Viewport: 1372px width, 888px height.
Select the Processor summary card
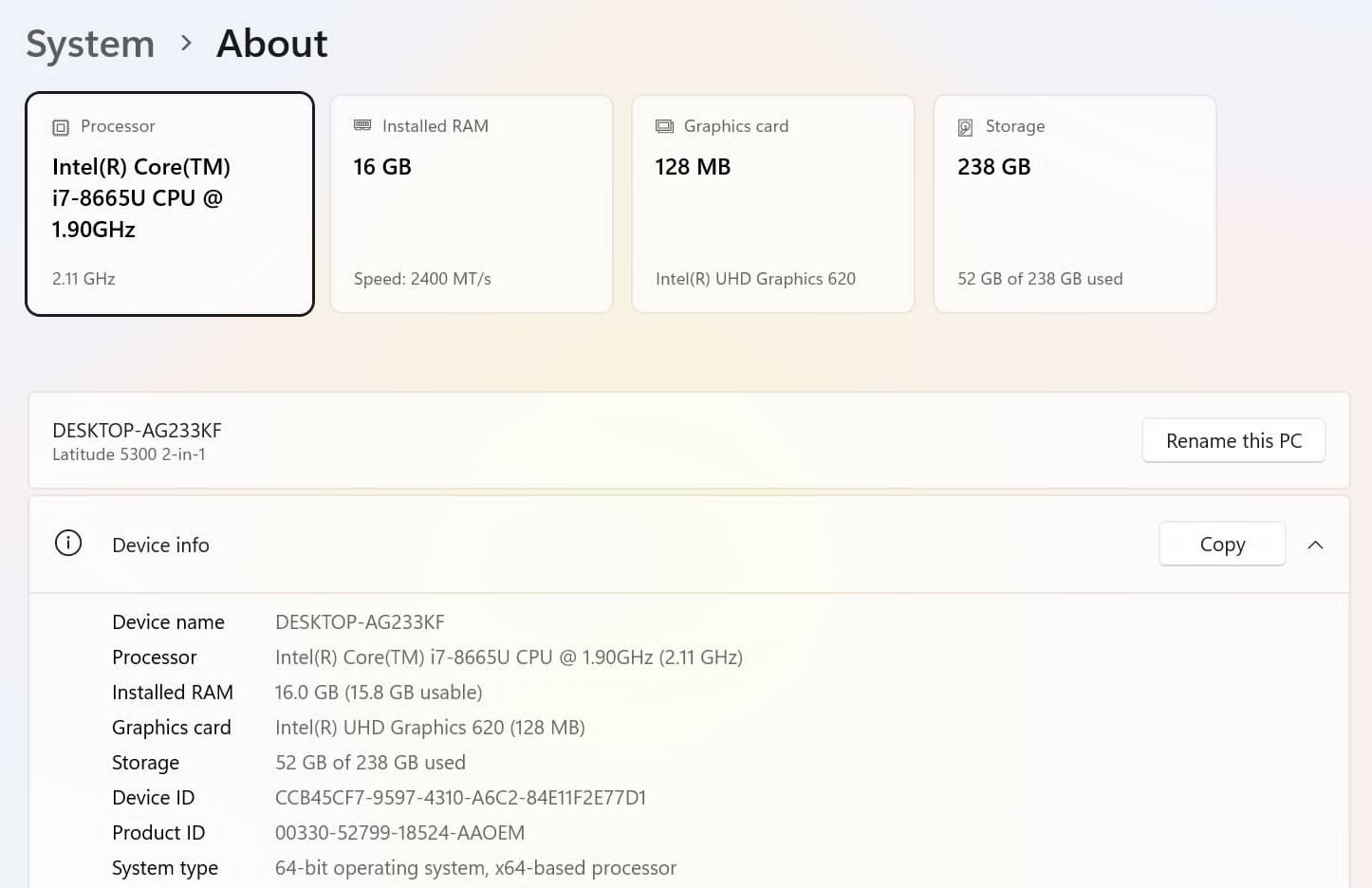click(170, 204)
